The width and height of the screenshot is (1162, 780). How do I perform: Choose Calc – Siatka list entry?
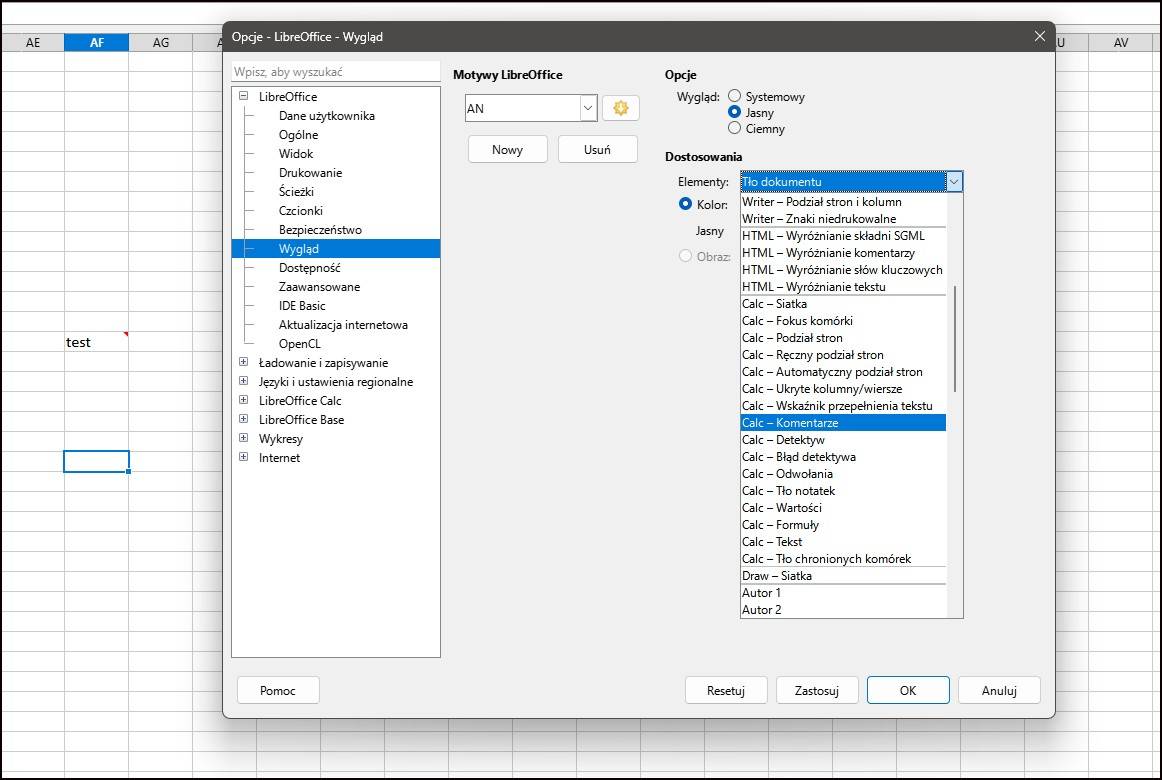[843, 304]
